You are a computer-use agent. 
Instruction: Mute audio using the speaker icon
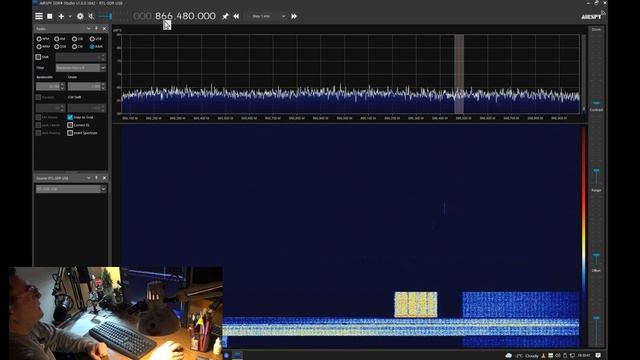coord(91,16)
